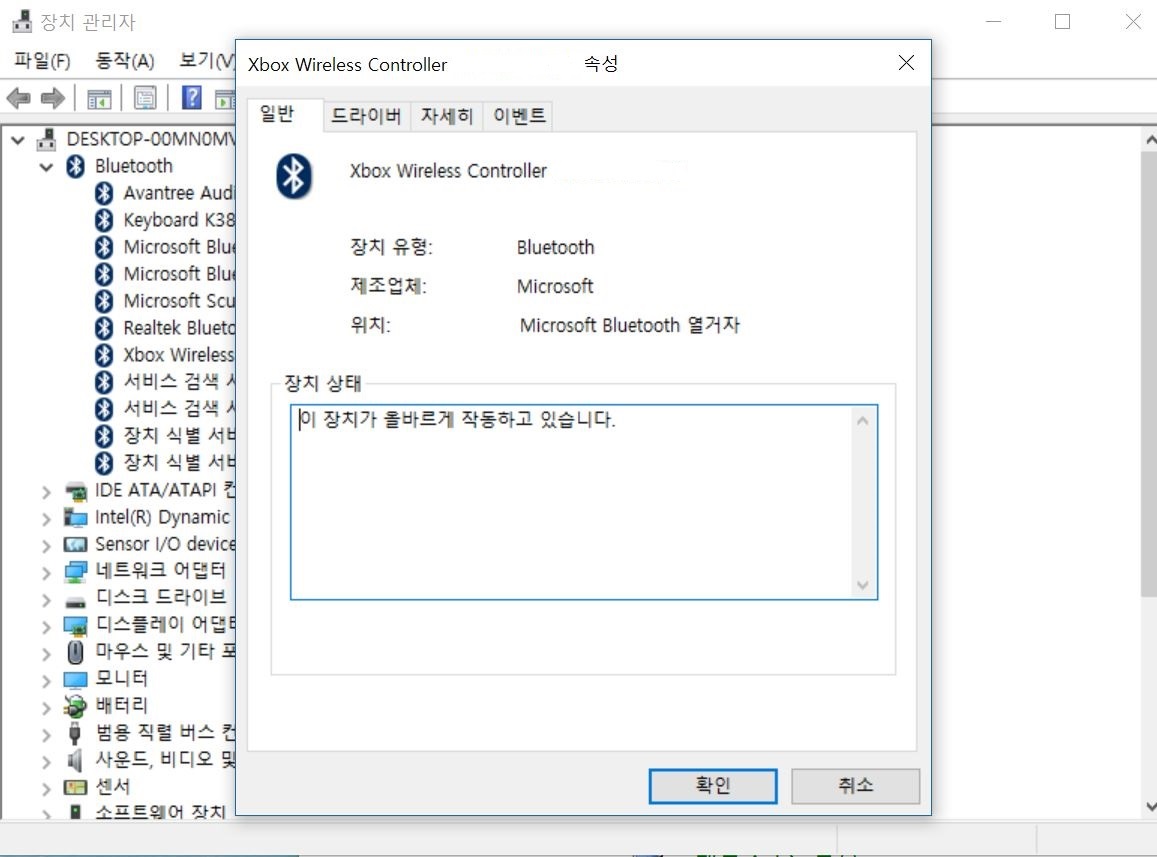The image size is (1157, 857).
Task: Collapse the Bluetooth category chevron
Action: [x=46, y=168]
